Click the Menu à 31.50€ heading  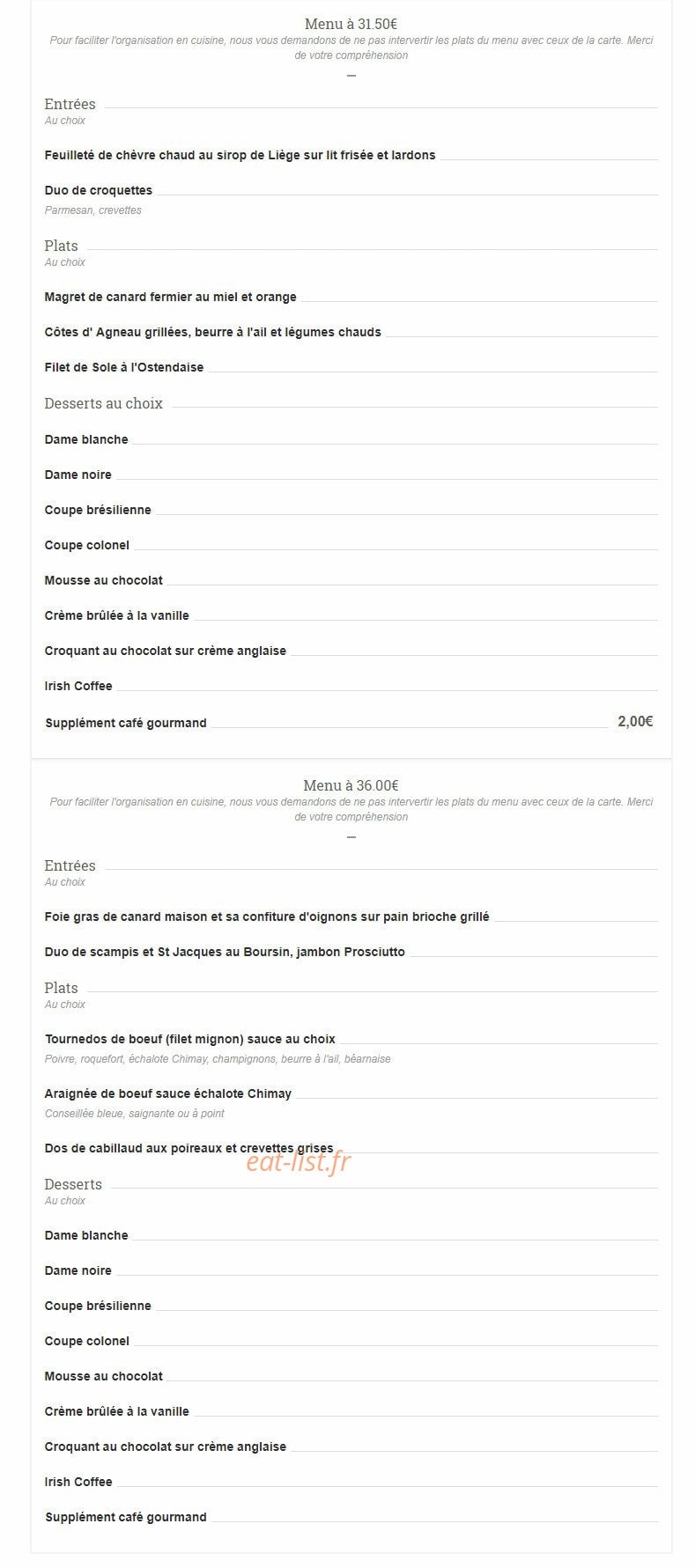[x=351, y=24]
